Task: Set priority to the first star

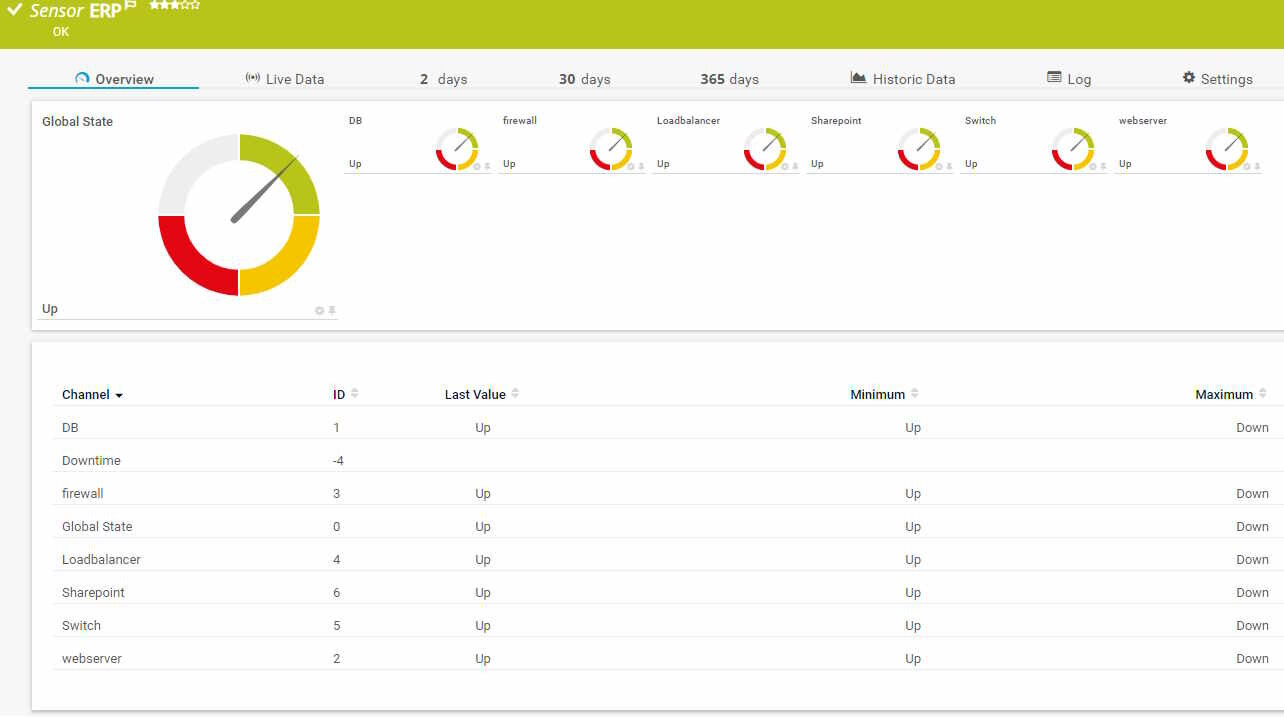Action: click(x=154, y=5)
